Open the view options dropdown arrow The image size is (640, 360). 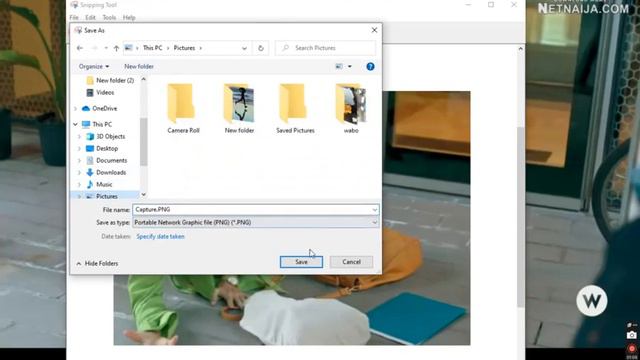[x=349, y=67]
